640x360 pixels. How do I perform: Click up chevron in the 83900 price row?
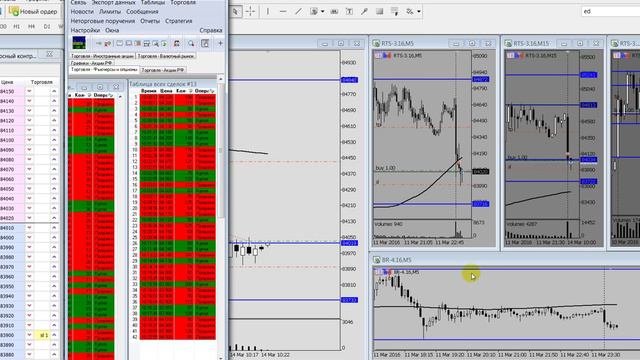tap(54, 335)
